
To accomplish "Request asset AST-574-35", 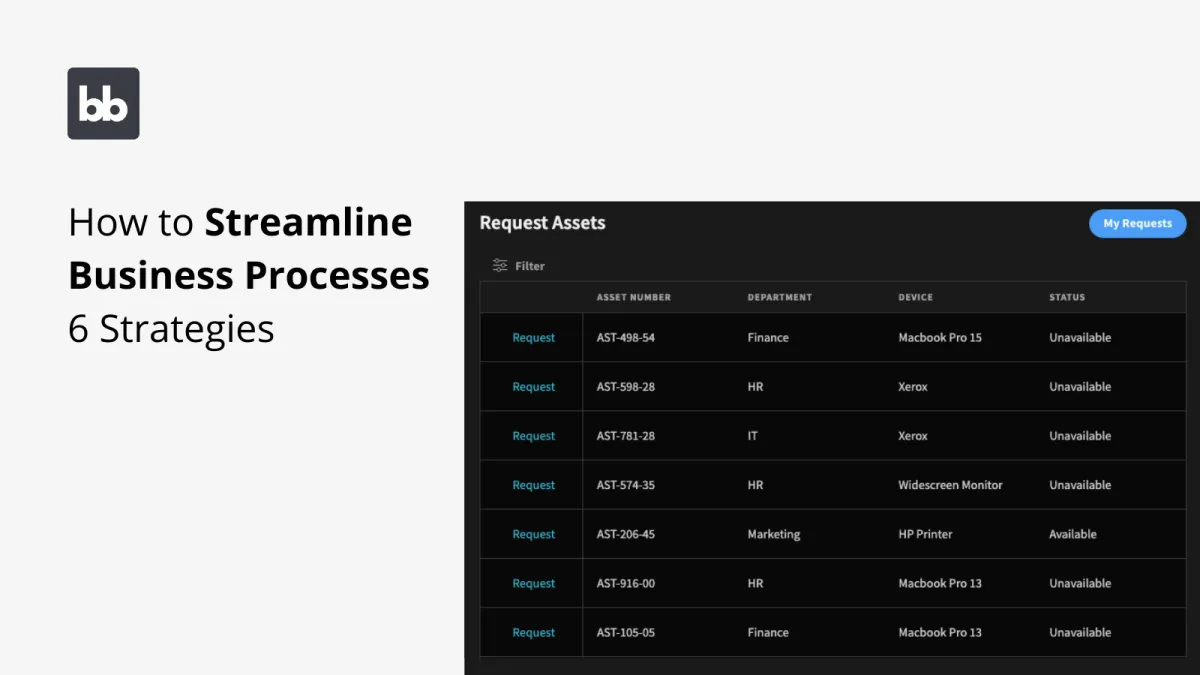I will tap(533, 485).
